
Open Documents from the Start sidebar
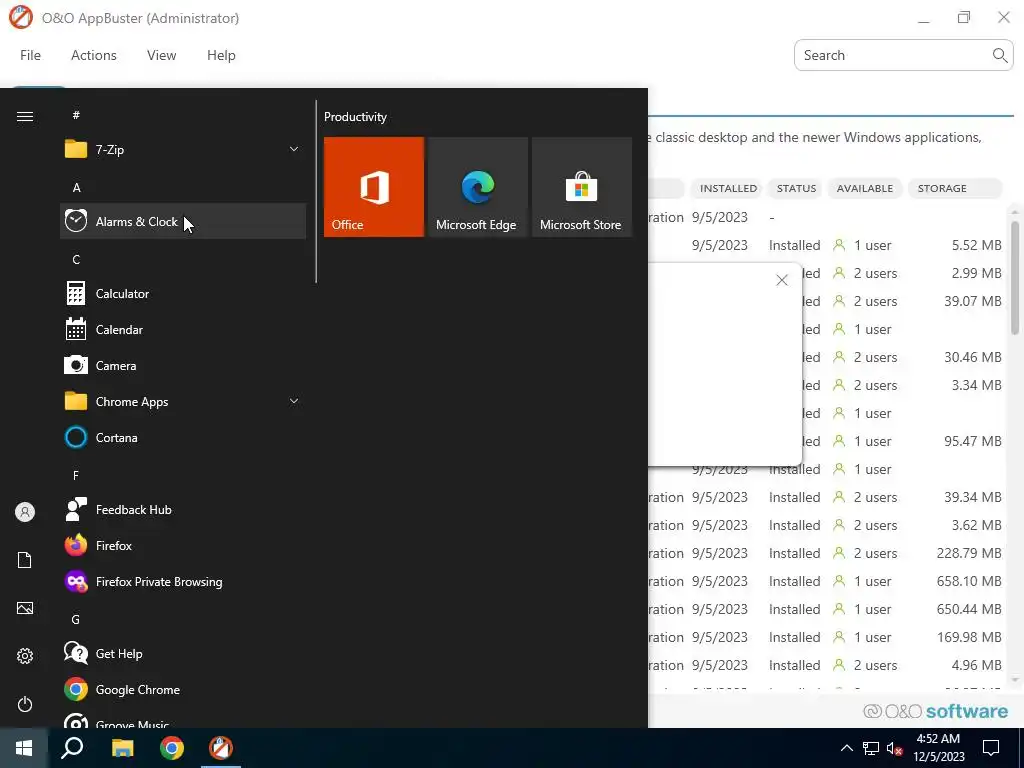coord(25,560)
